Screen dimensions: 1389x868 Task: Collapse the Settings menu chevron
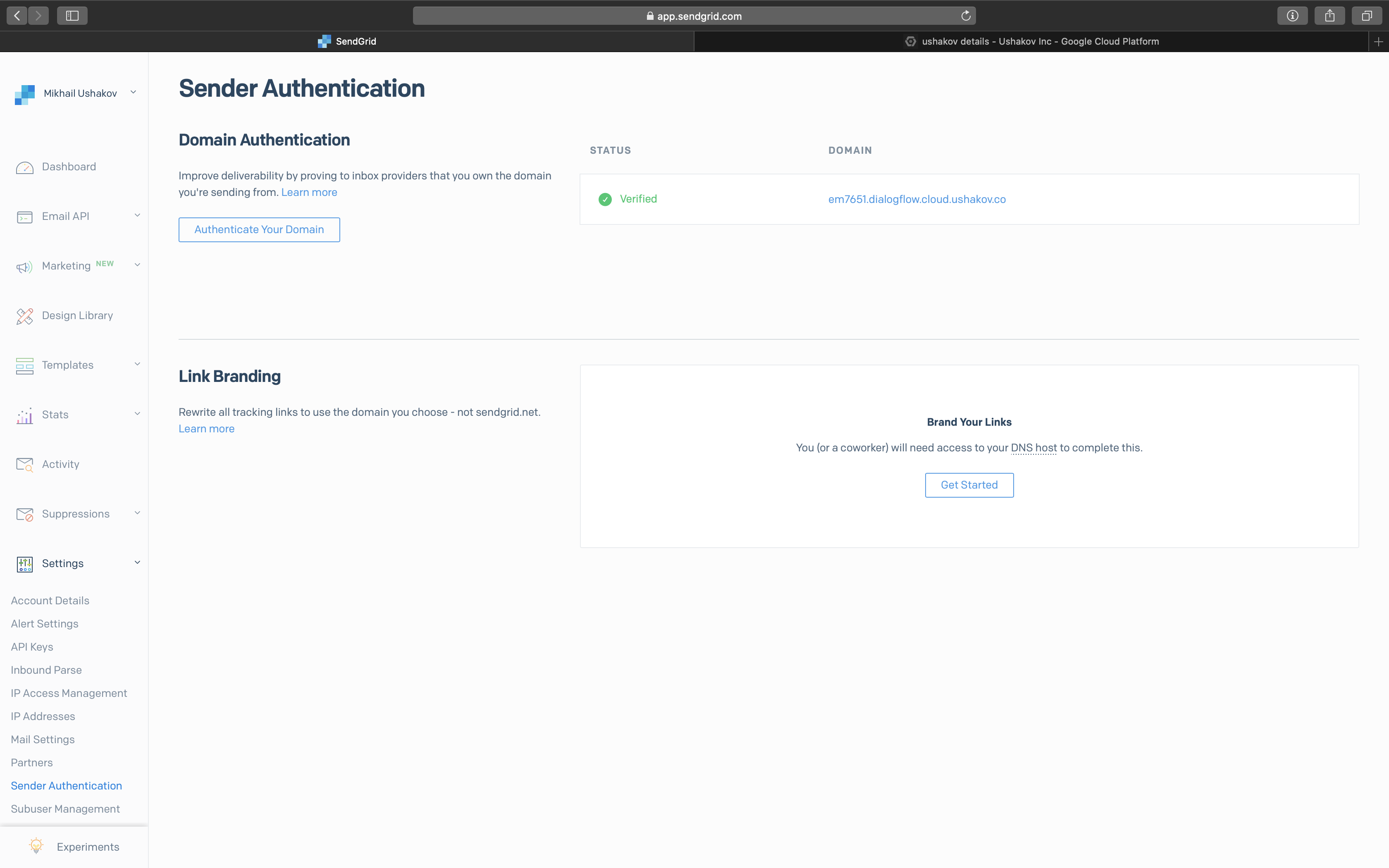coord(137,563)
